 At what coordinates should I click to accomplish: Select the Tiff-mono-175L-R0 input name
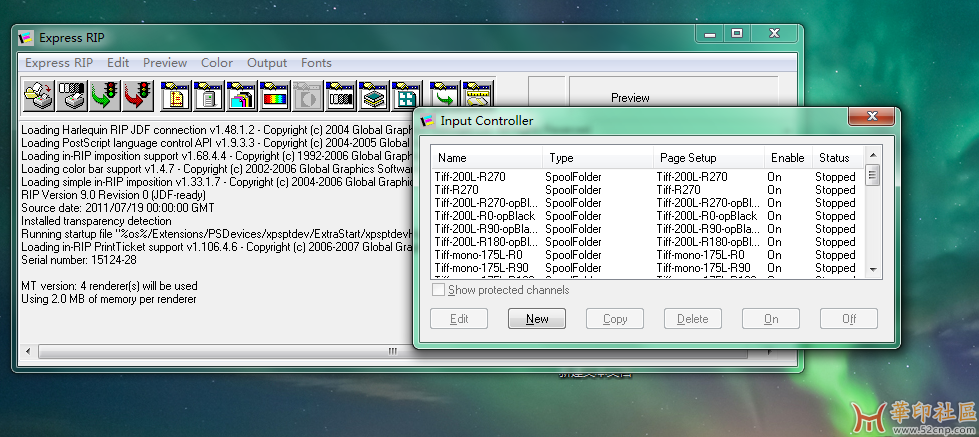(x=478, y=255)
